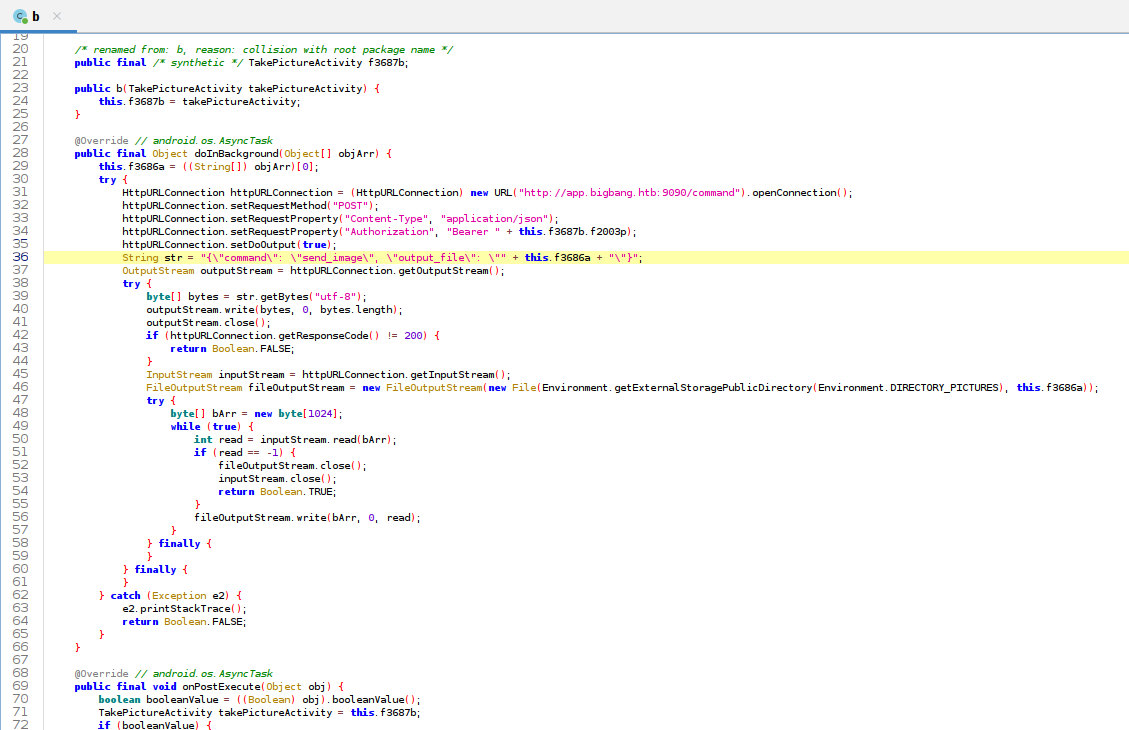The width and height of the screenshot is (1129, 730).
Task: Click "return Boolean.TRUE" statement
Action: (x=277, y=492)
